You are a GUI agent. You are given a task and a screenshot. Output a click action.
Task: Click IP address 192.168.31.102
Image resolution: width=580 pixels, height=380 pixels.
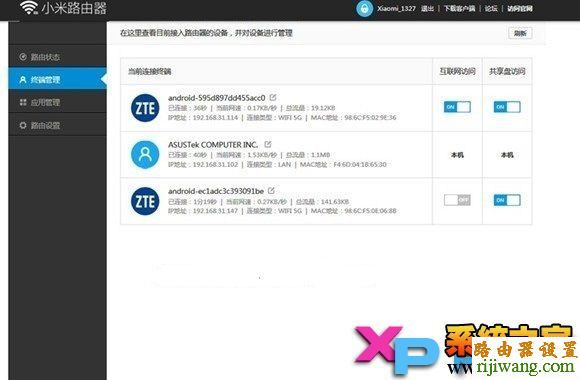coord(215,164)
